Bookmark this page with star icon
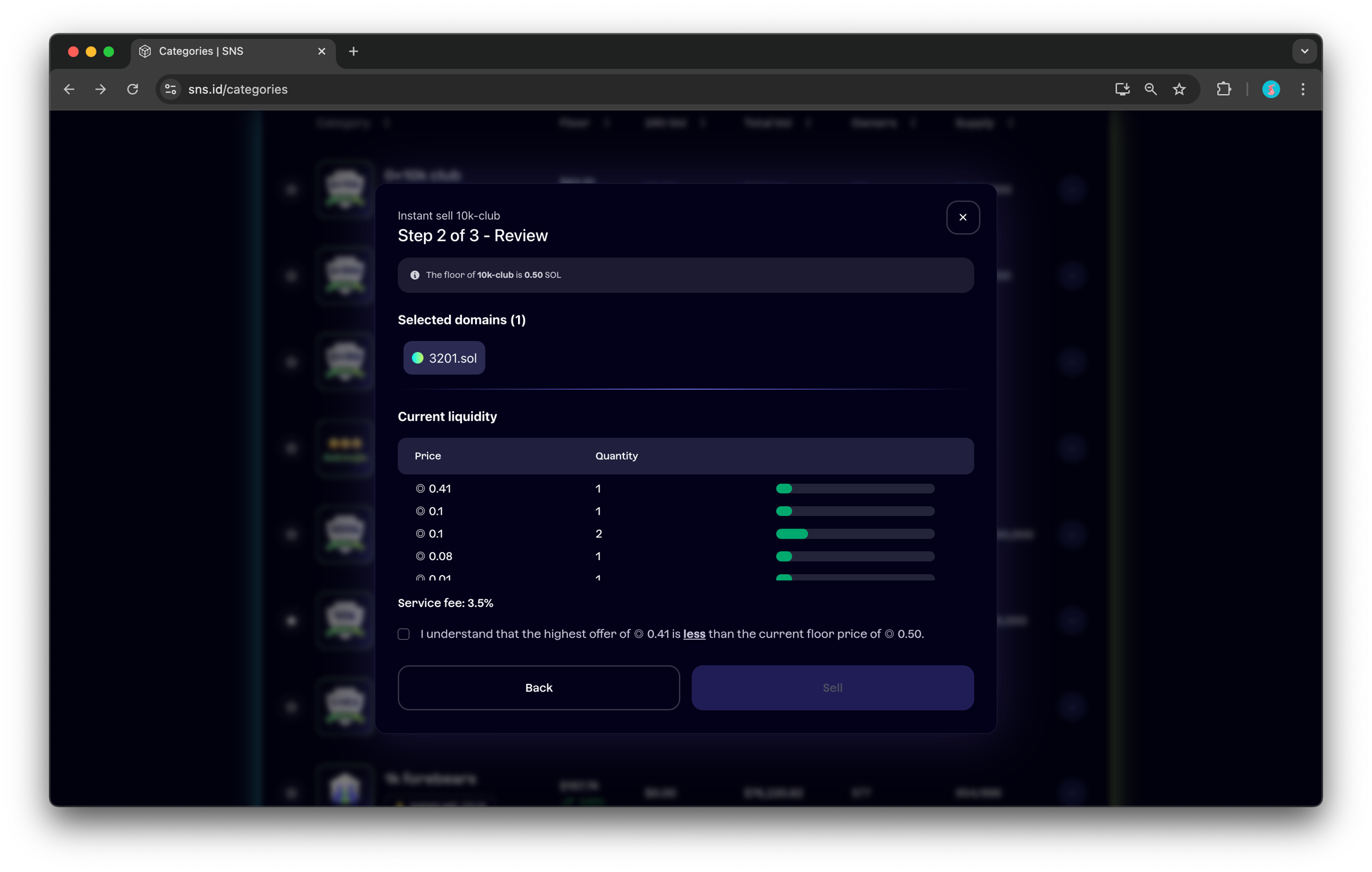 tap(1179, 89)
